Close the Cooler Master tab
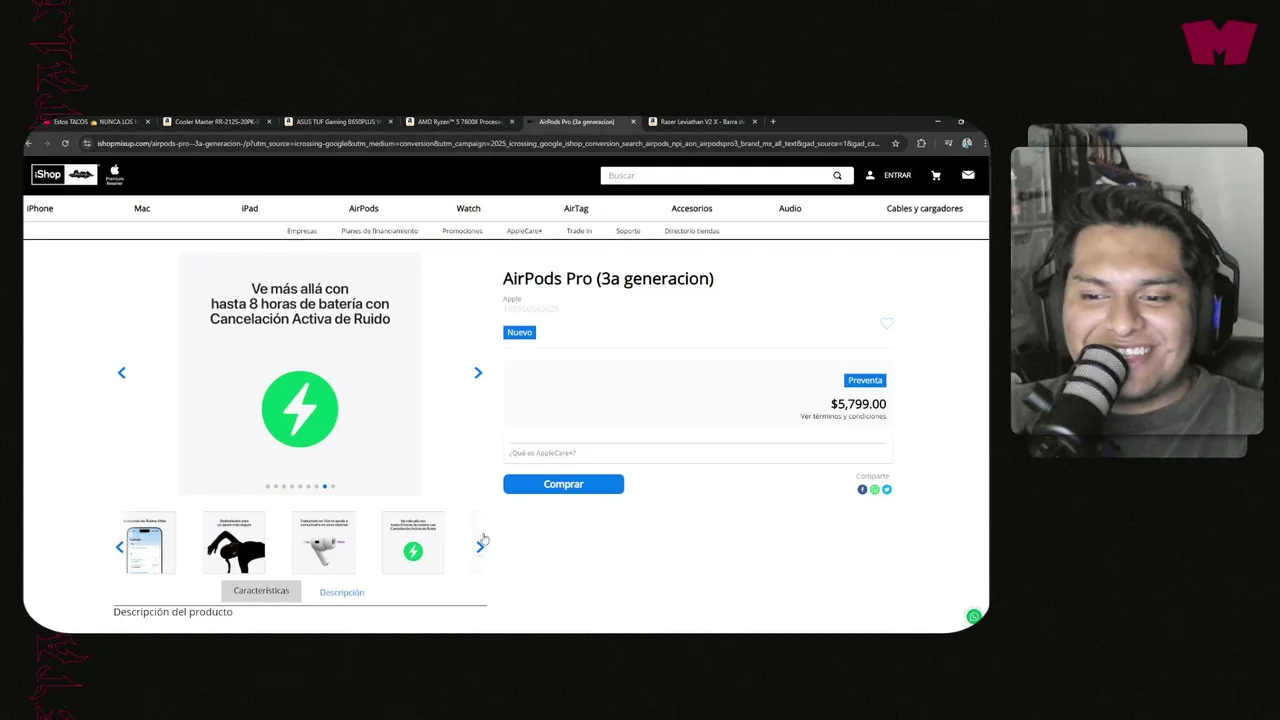1280x720 pixels. (x=269, y=122)
